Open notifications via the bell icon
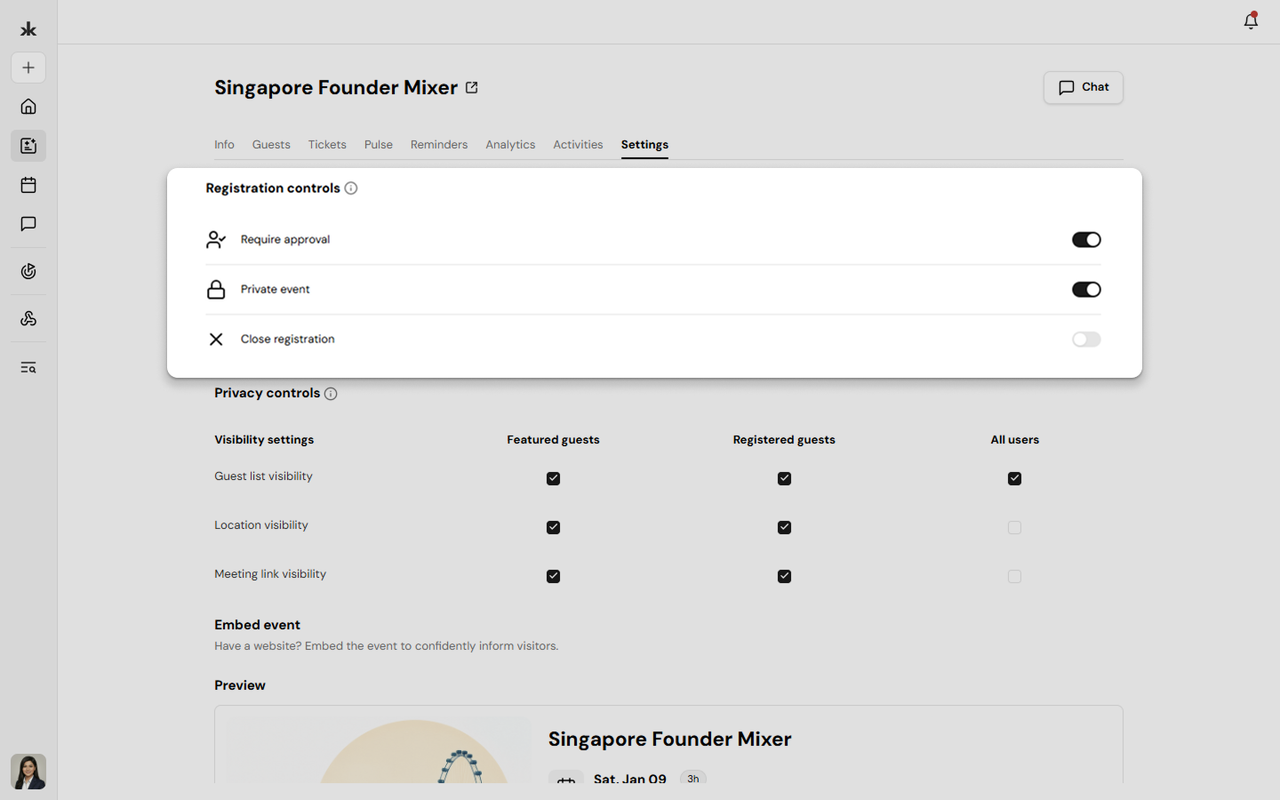Image resolution: width=1280 pixels, height=800 pixels. pos(1250,21)
